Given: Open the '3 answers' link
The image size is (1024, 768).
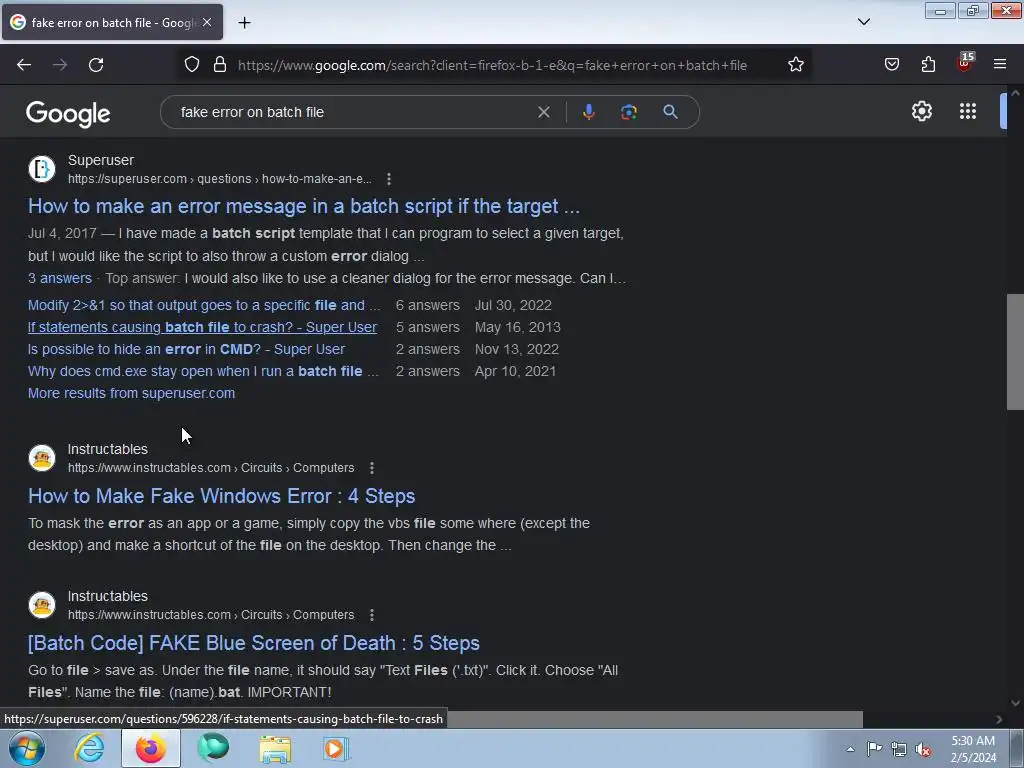Looking at the screenshot, I should (59, 278).
